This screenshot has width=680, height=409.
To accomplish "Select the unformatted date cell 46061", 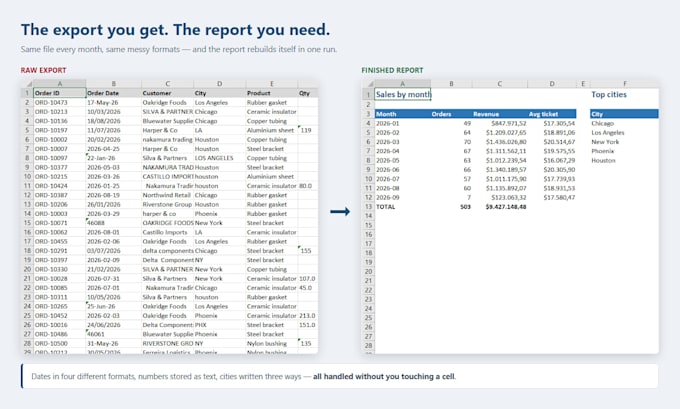I will point(114,334).
